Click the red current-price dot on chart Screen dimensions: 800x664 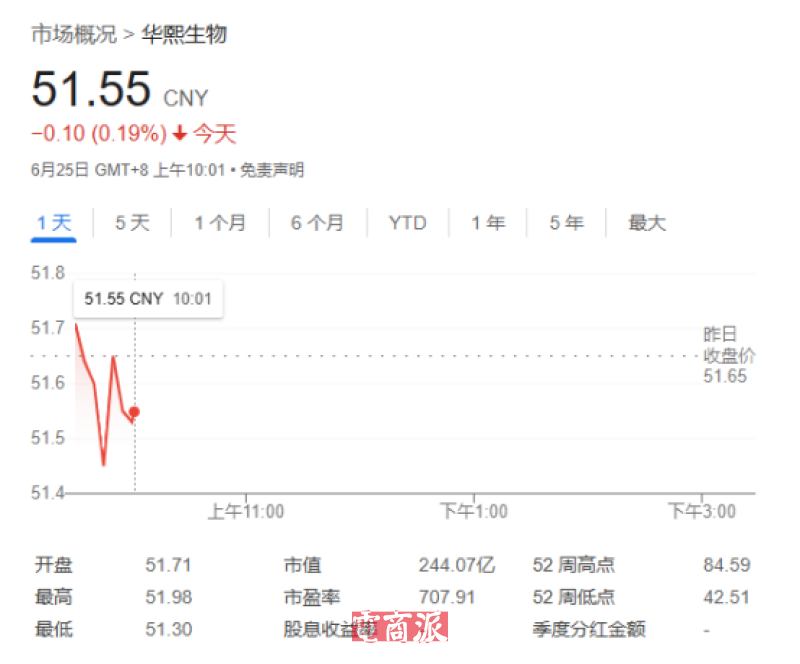click(x=134, y=412)
